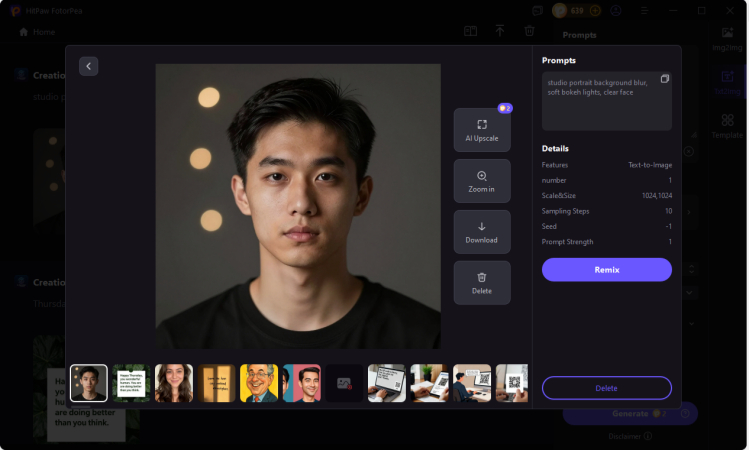
Task: Click the Disclaimer link
Action: point(625,436)
